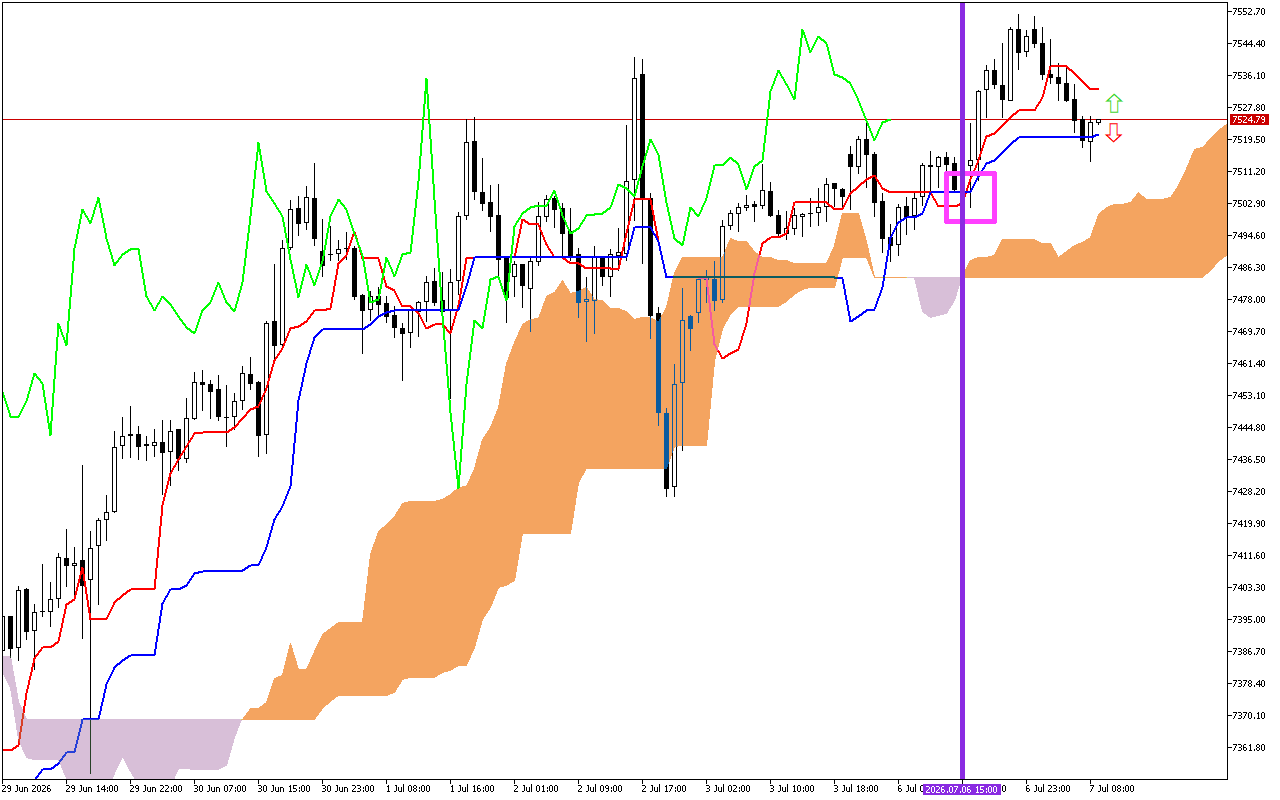Click price label 7494.60 on the axis

coord(1250,236)
